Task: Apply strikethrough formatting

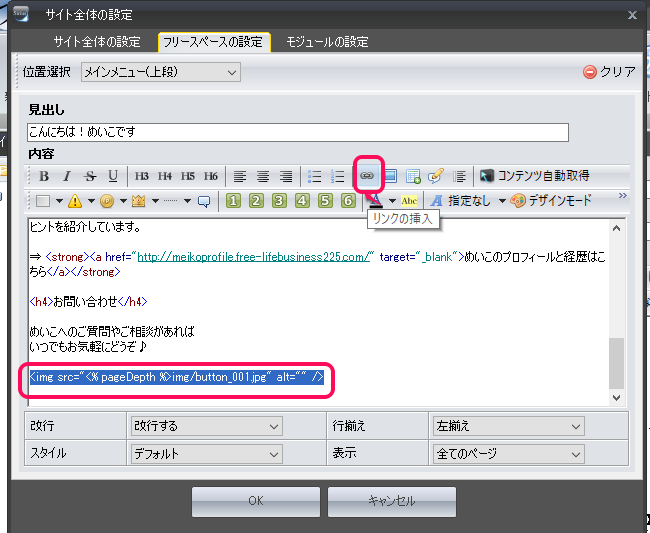Action: pos(90,176)
